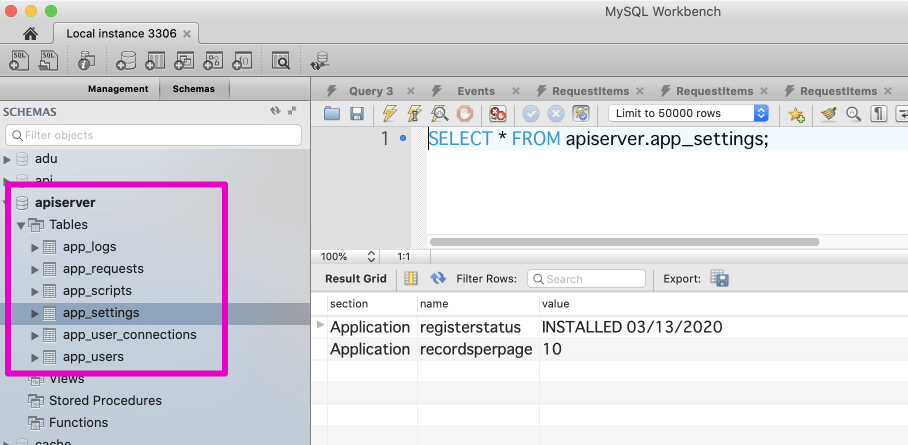Open the Query 3 tab
Viewport: 908px width, 445px height.
pyautogui.click(x=371, y=91)
